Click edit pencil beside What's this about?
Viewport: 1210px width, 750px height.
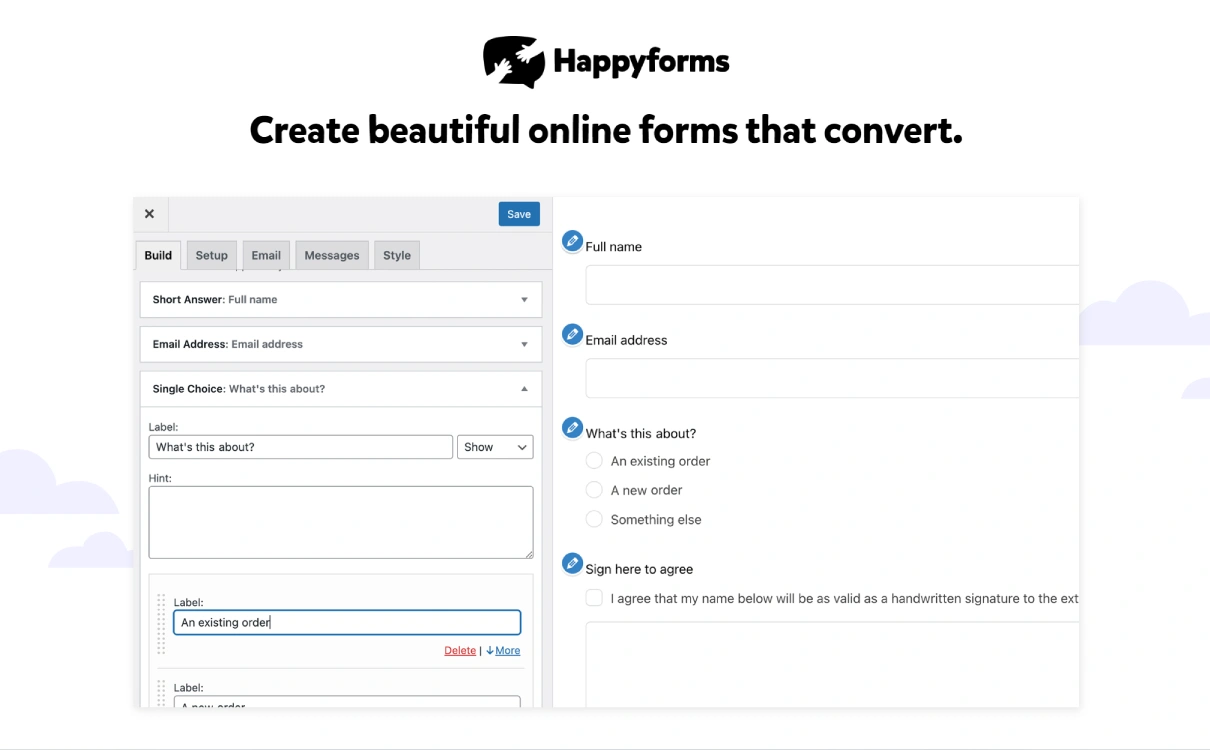coord(572,428)
